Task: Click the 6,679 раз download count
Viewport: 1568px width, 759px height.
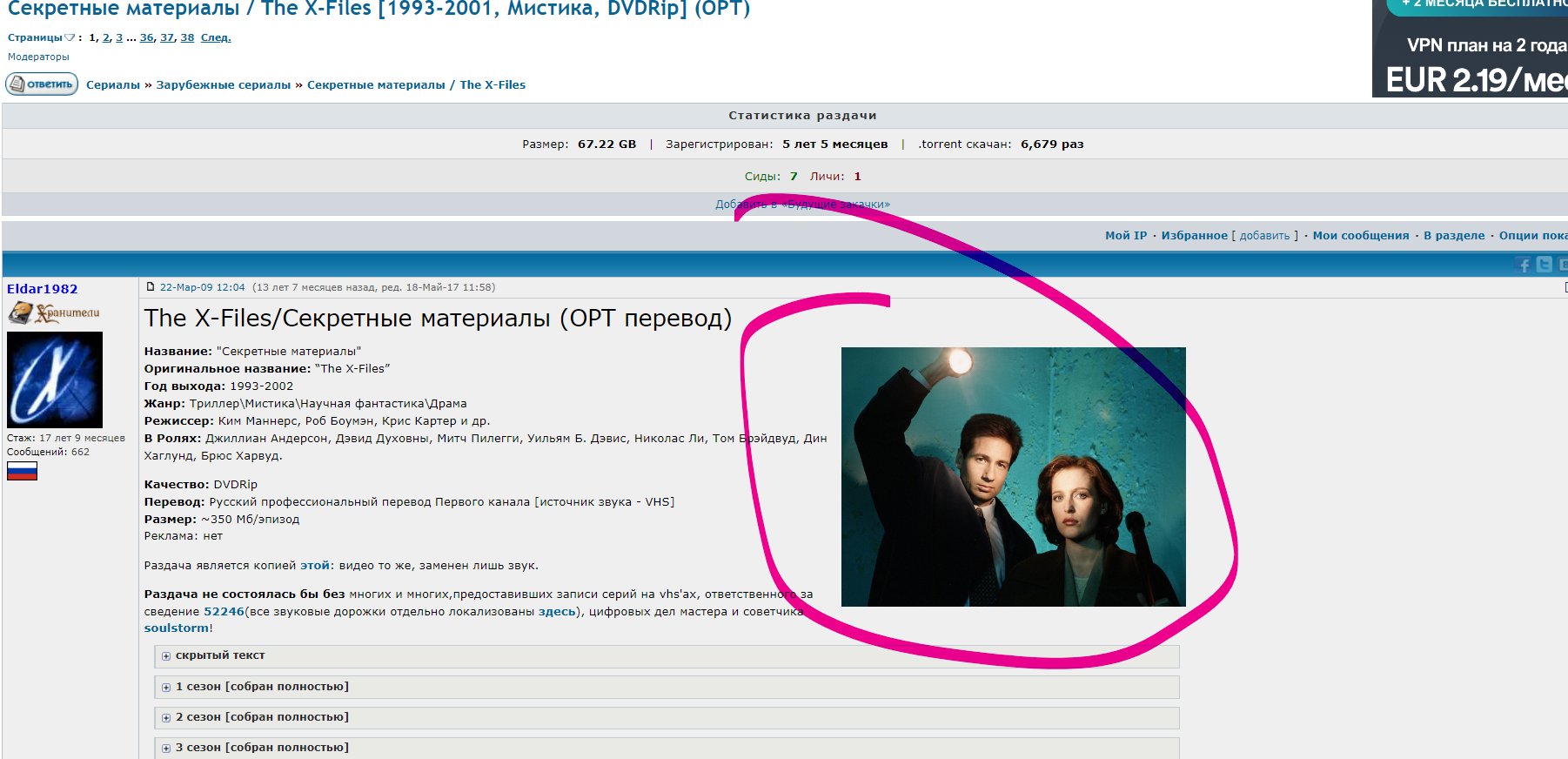Action: pos(1052,144)
